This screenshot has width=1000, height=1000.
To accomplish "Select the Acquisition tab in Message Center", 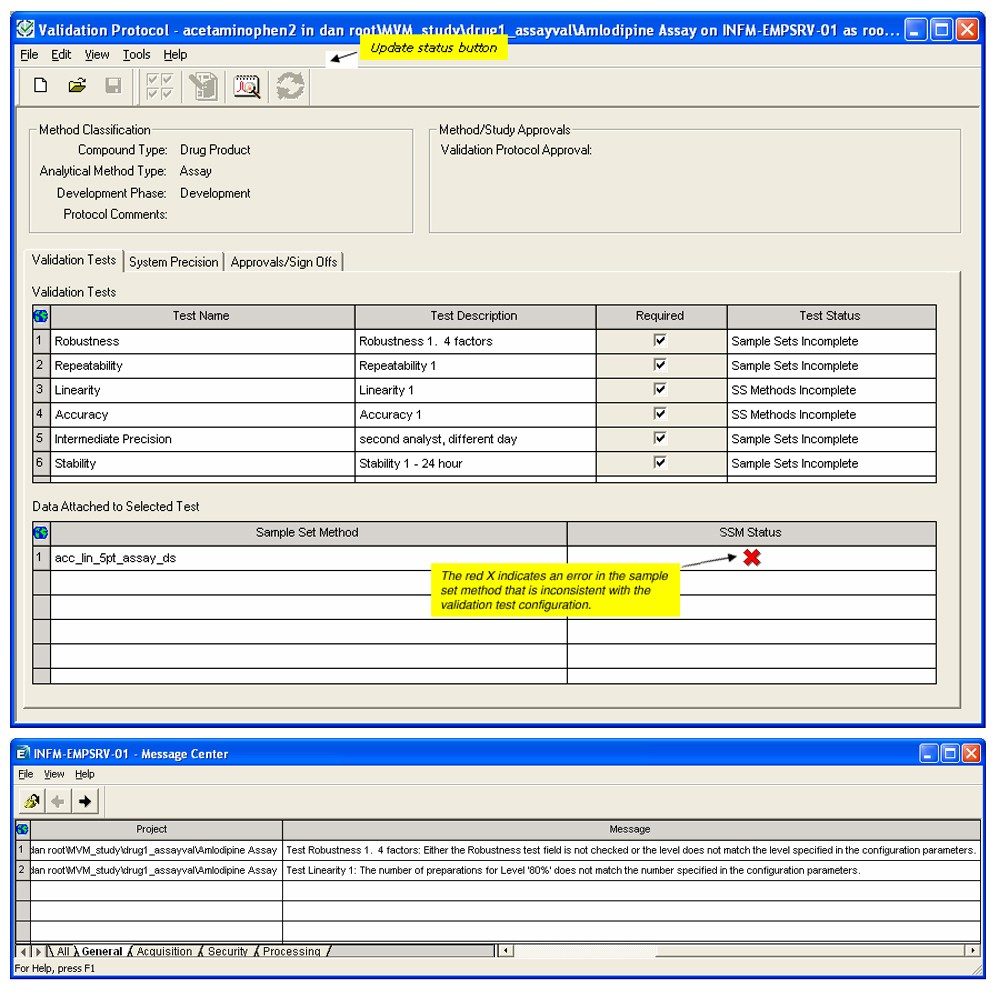I will click(x=164, y=952).
